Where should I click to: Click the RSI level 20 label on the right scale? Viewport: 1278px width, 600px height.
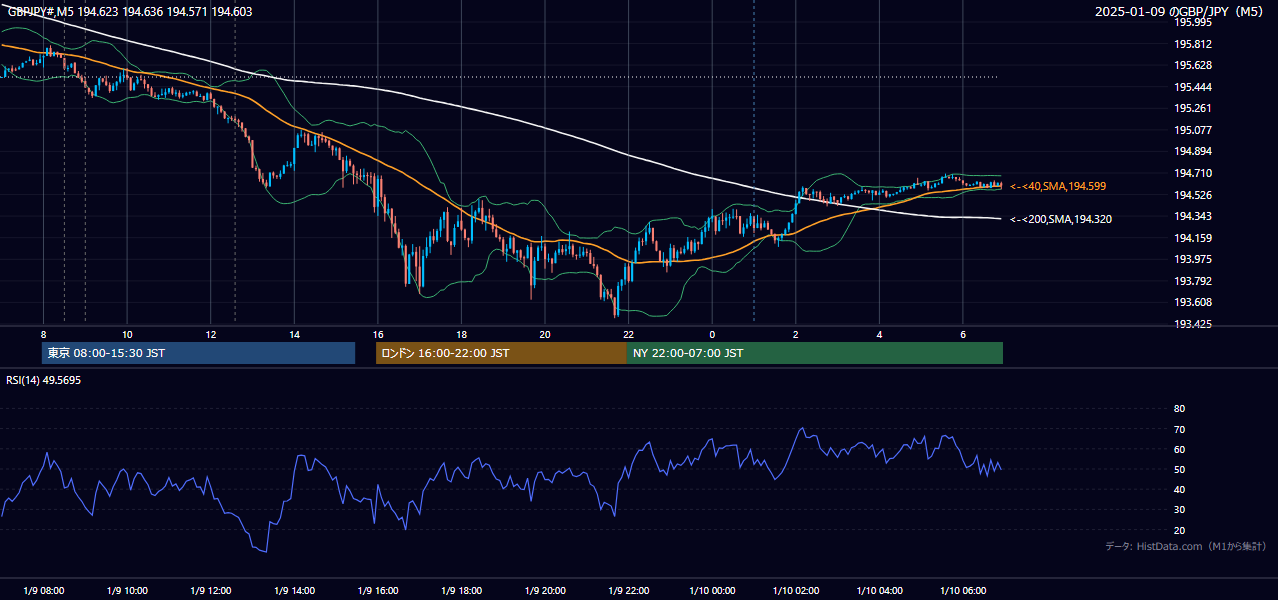coord(1179,530)
